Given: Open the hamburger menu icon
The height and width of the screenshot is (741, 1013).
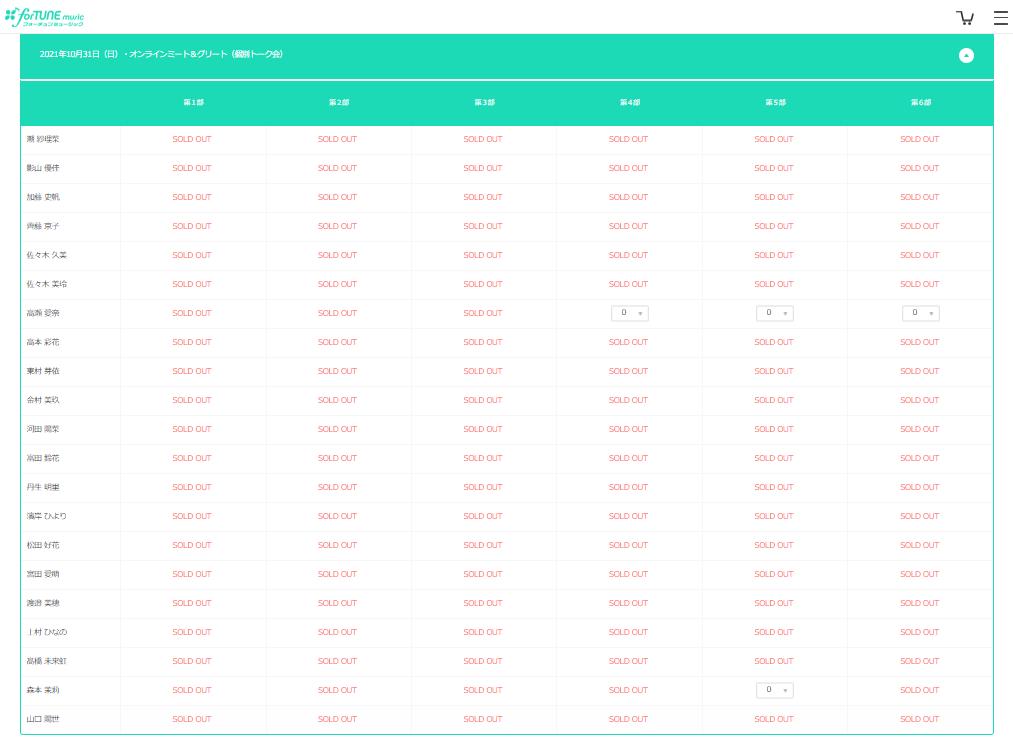Looking at the screenshot, I should pyautogui.click(x=1000, y=17).
